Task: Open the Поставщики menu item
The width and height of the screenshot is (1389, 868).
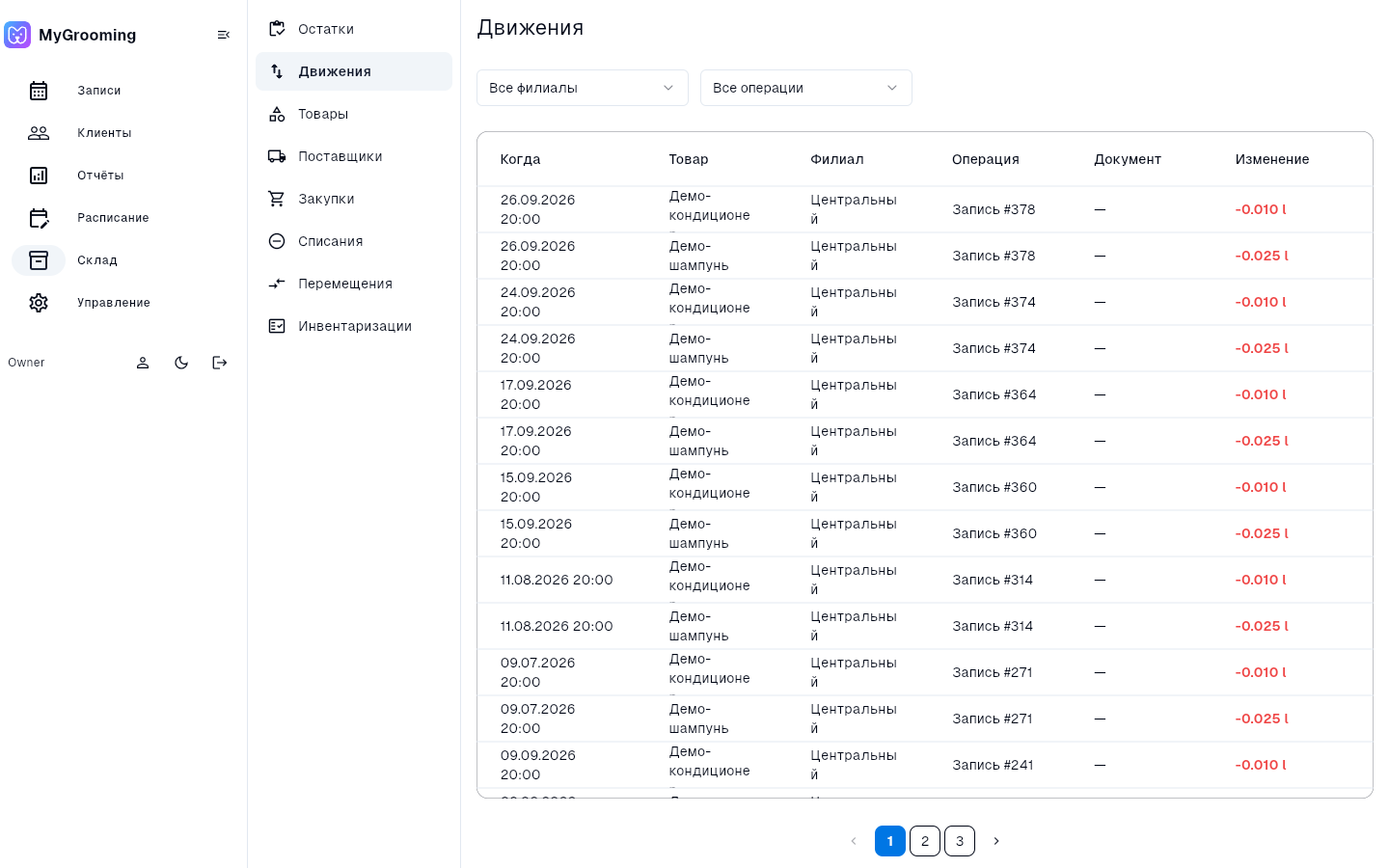Action: pos(354,156)
